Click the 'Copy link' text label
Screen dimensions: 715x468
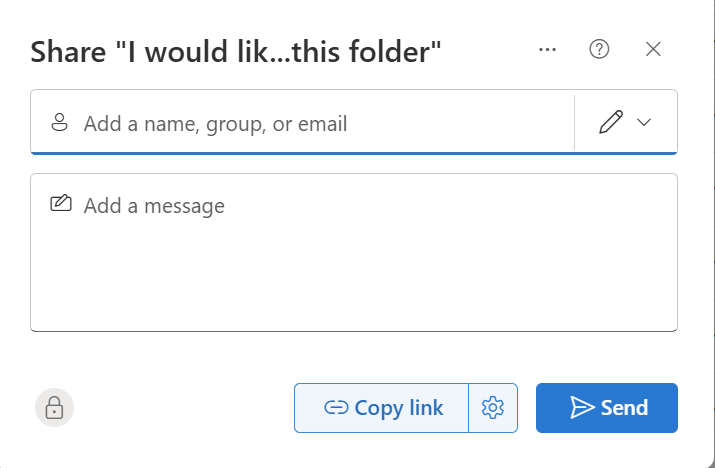pyautogui.click(x=398, y=408)
